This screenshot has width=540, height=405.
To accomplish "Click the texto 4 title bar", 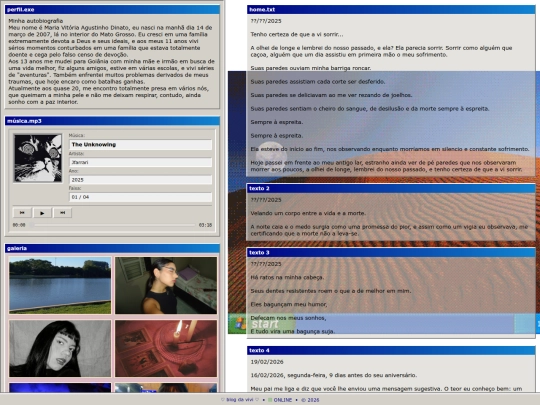I will coord(391,350).
